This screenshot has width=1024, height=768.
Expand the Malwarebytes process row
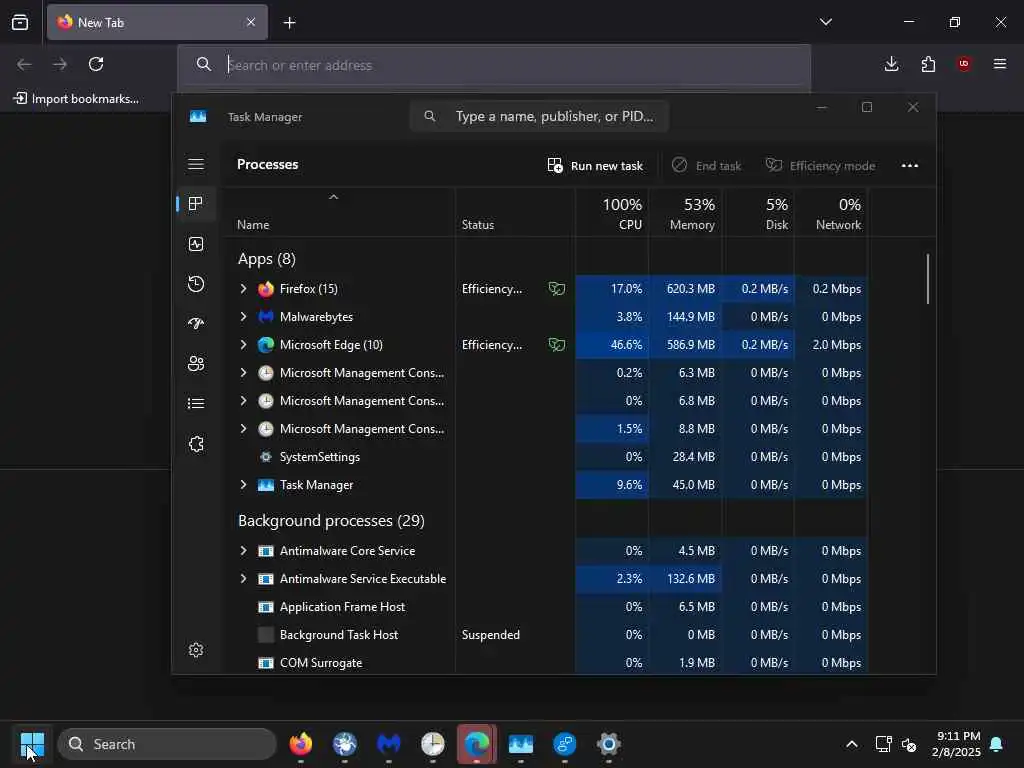244,317
